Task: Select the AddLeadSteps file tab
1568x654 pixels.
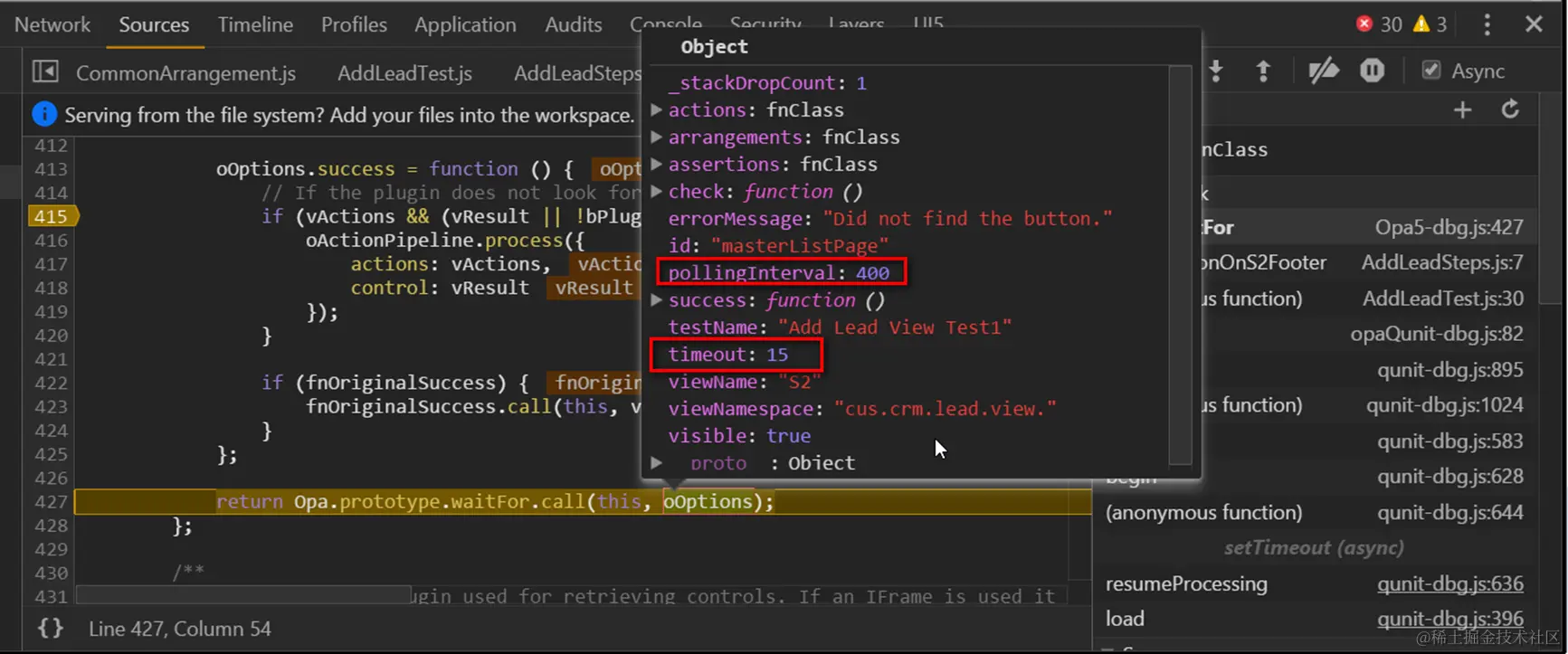Action: pos(577,73)
